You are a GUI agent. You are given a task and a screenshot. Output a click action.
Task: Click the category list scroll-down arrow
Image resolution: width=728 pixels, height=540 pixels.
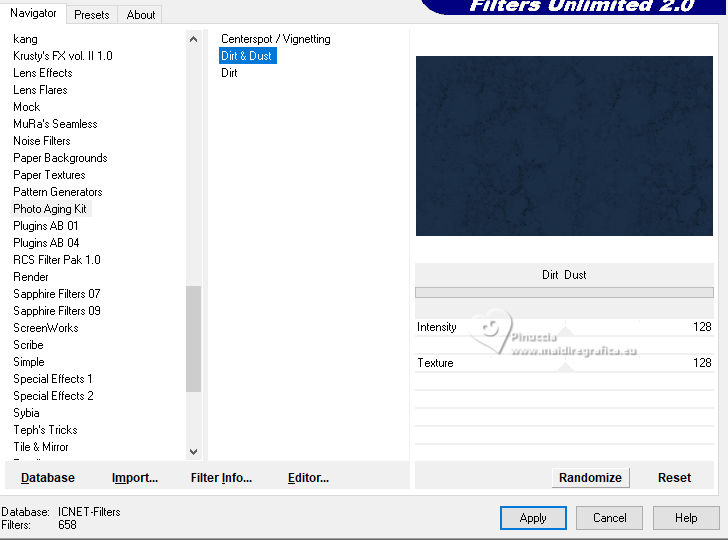click(194, 452)
